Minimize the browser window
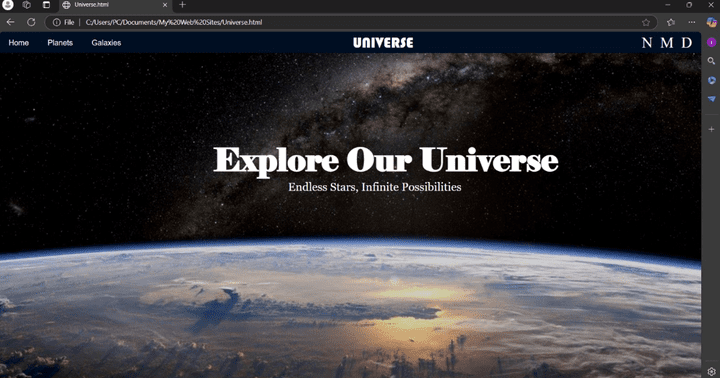Image resolution: width=720 pixels, height=378 pixels. 668,5
